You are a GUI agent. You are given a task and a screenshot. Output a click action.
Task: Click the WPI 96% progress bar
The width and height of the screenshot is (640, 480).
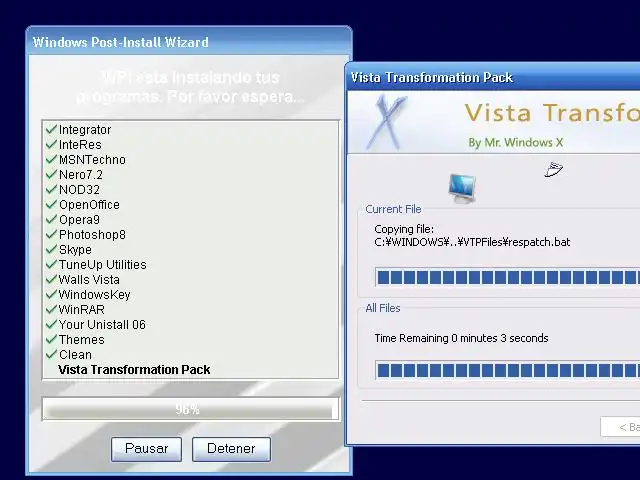pyautogui.click(x=191, y=409)
